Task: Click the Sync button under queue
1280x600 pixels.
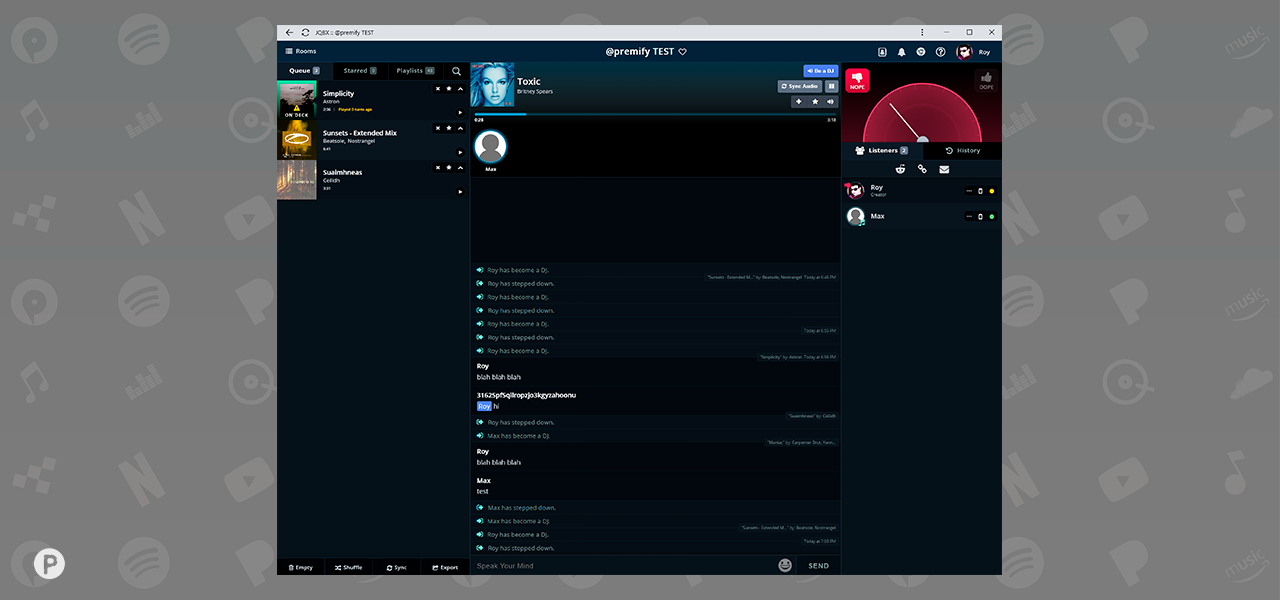Action: [x=397, y=567]
